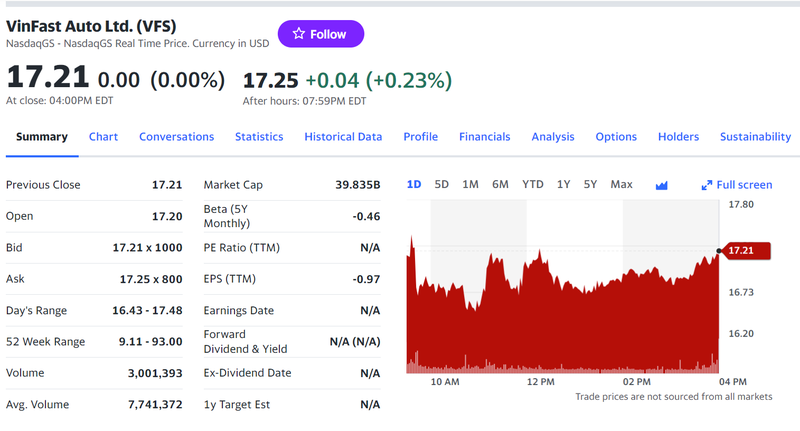This screenshot has height=431, width=800.
Task: Show the YTD chart range
Action: click(x=533, y=184)
